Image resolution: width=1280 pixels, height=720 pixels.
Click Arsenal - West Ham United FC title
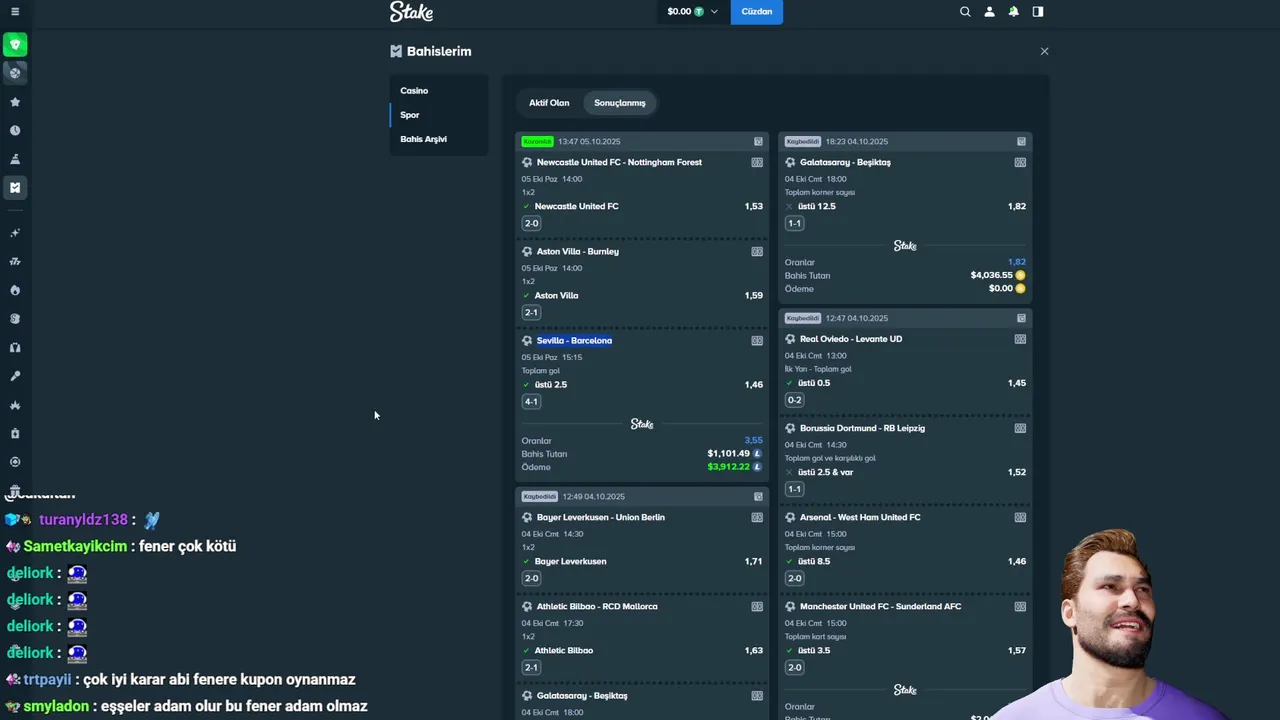coord(860,517)
